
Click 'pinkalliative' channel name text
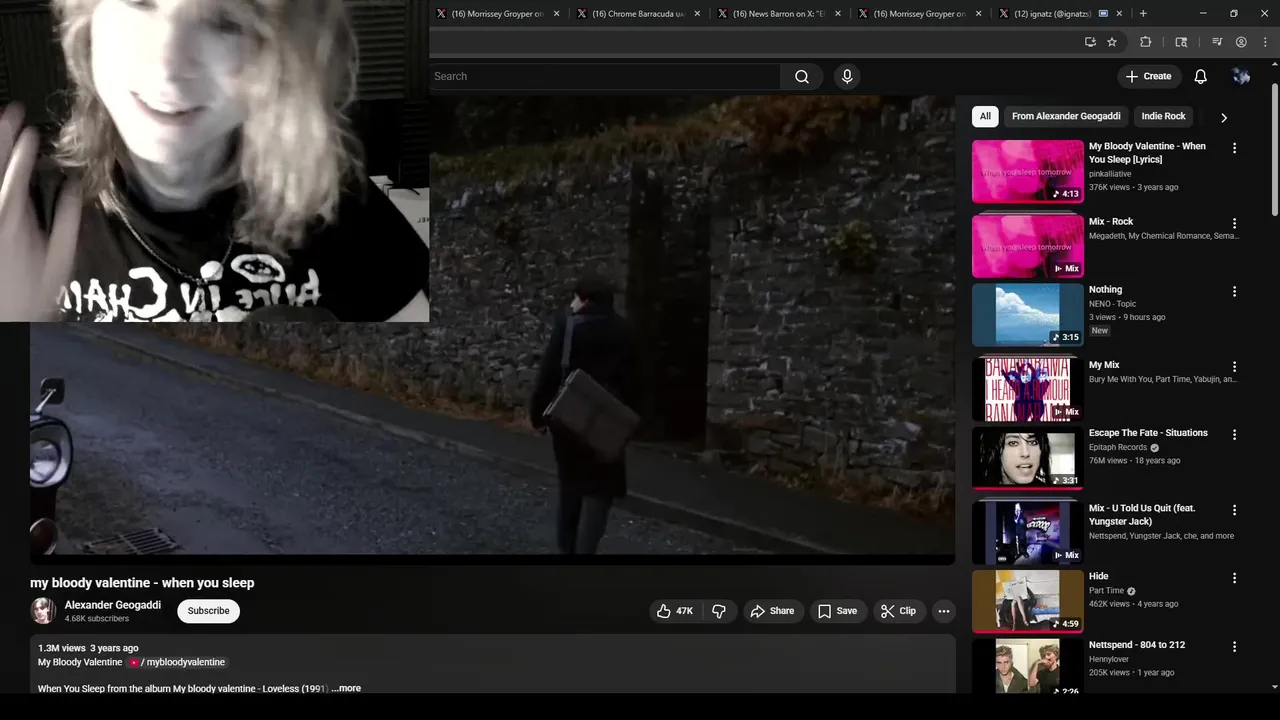pyautogui.click(x=1112, y=173)
